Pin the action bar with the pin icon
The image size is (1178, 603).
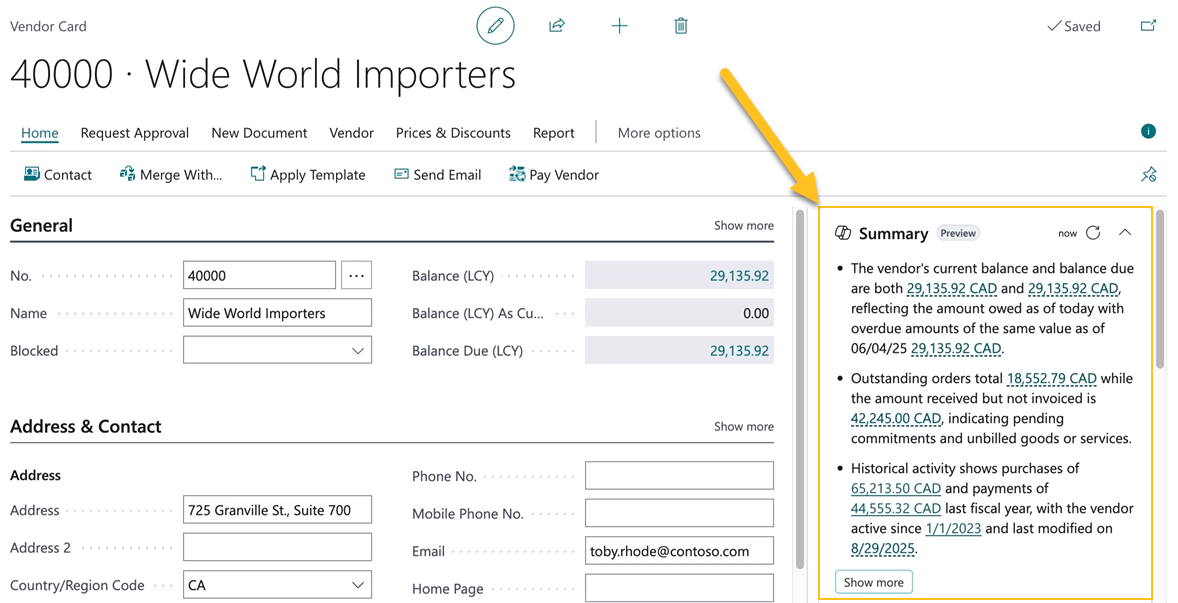point(1148,174)
